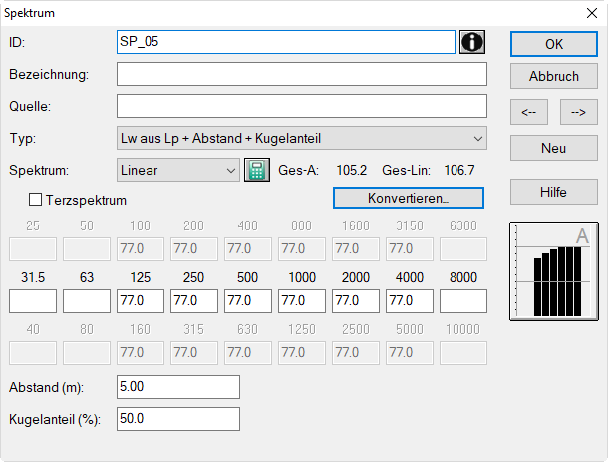The height and width of the screenshot is (462, 608).
Task: Click the disabled 1600 Hz third-octave field
Action: (356, 249)
